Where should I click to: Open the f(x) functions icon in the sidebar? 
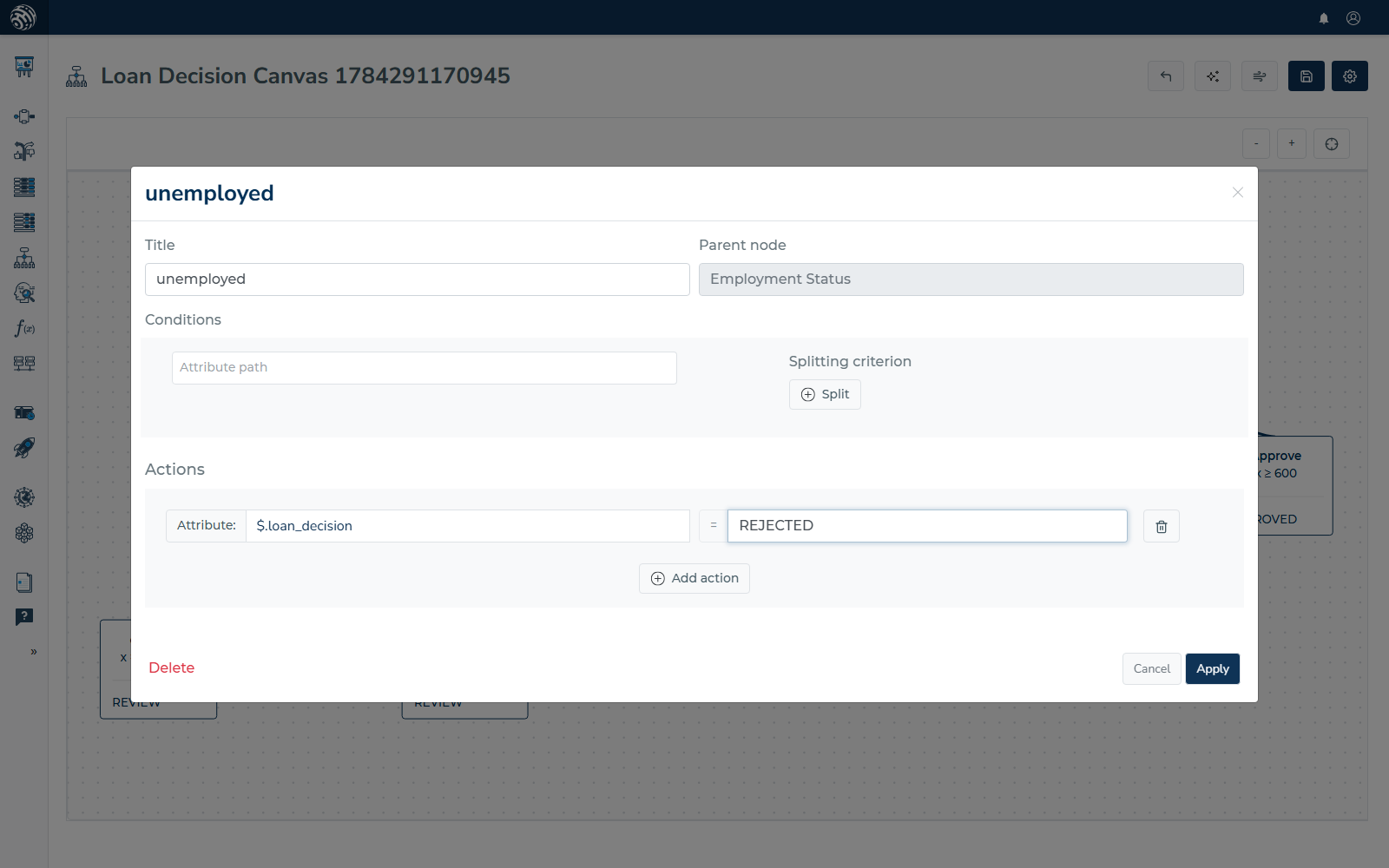[x=24, y=328]
